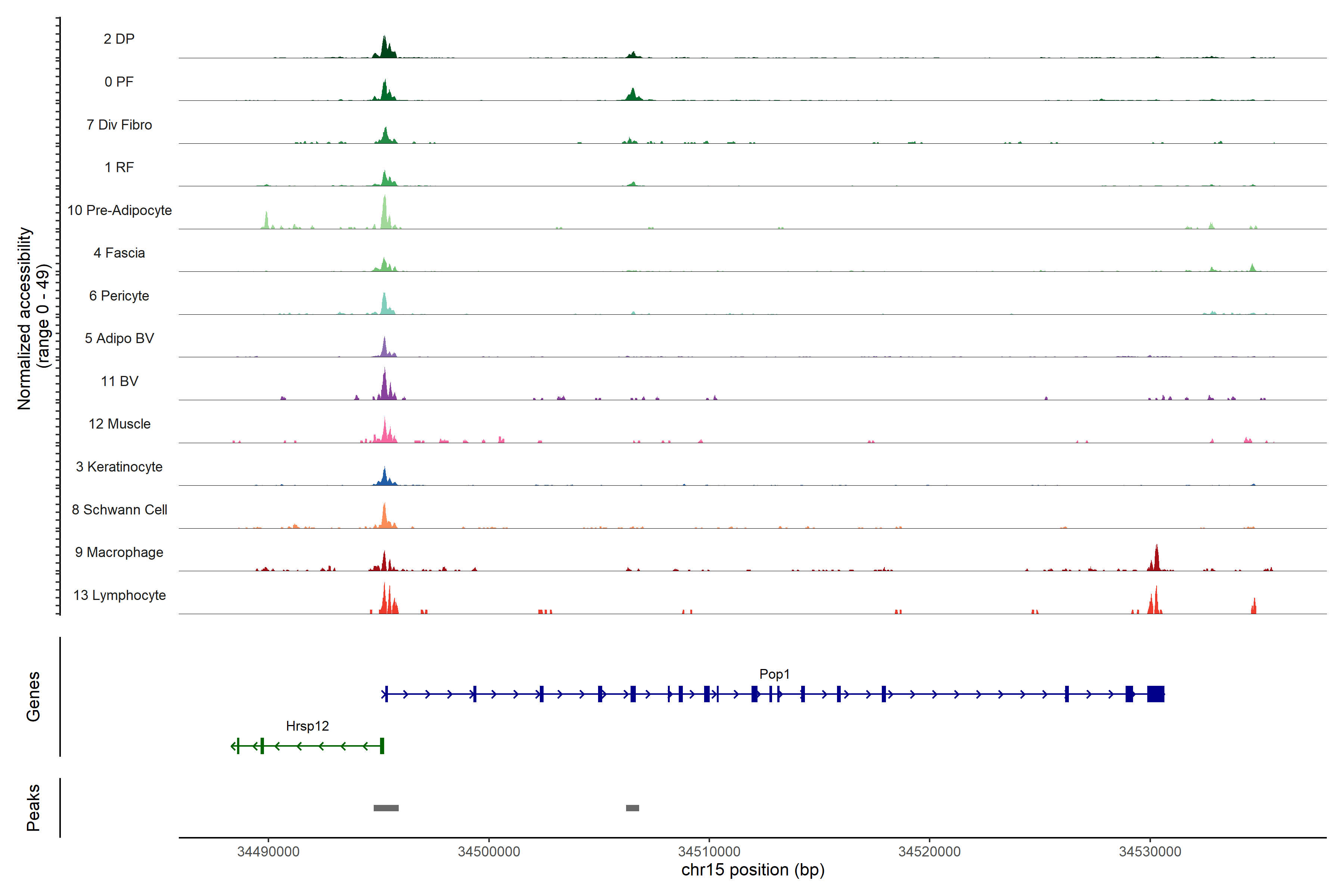The width and height of the screenshot is (1344, 896).
Task: Click the large final Pop1 exon block
Action: click(x=1155, y=694)
